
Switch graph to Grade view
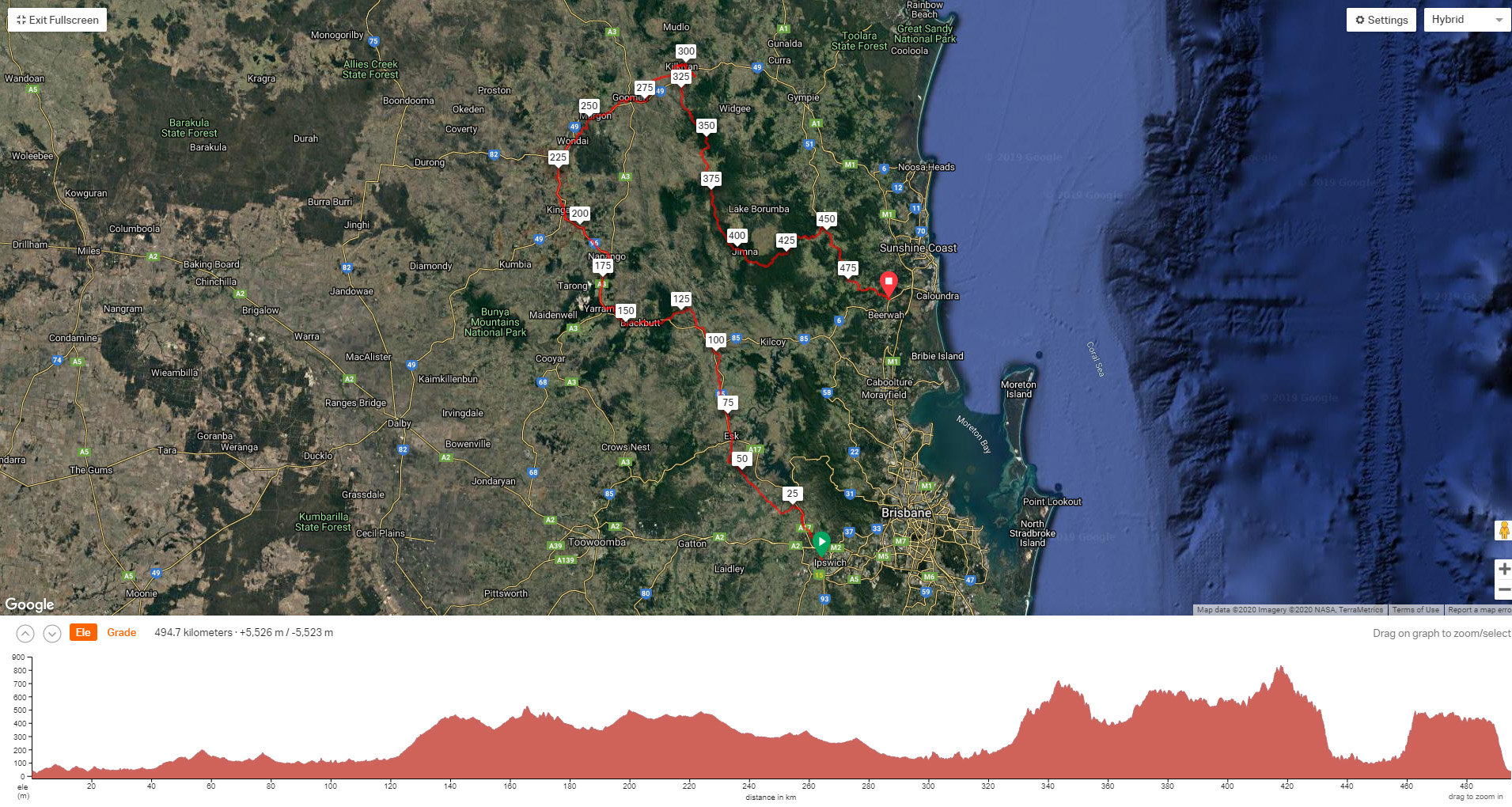coord(122,632)
